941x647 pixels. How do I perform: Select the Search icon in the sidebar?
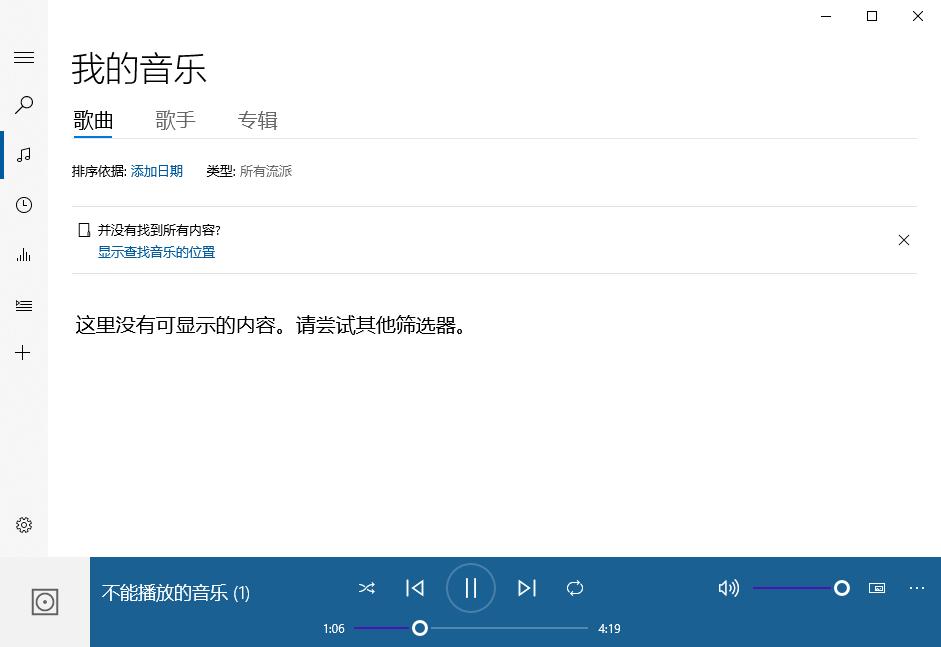(23, 105)
